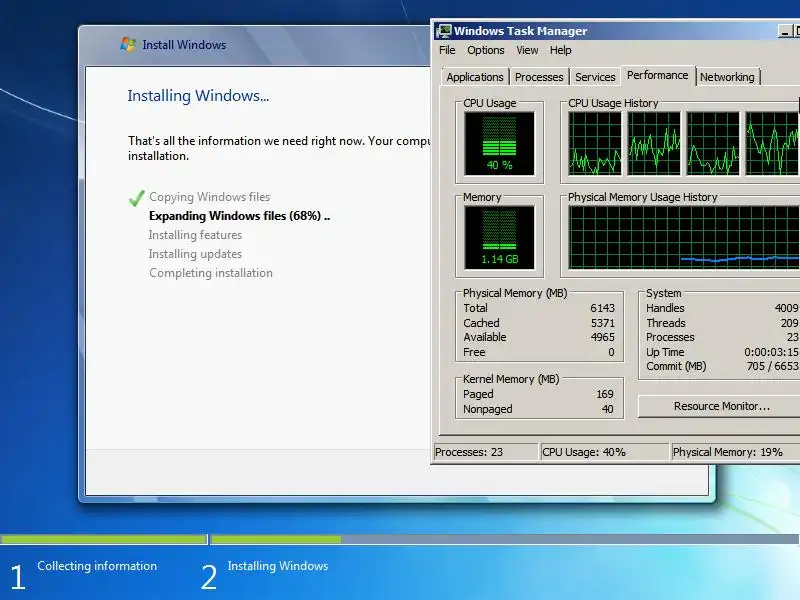Click the Install Windows flag logo

[128, 44]
